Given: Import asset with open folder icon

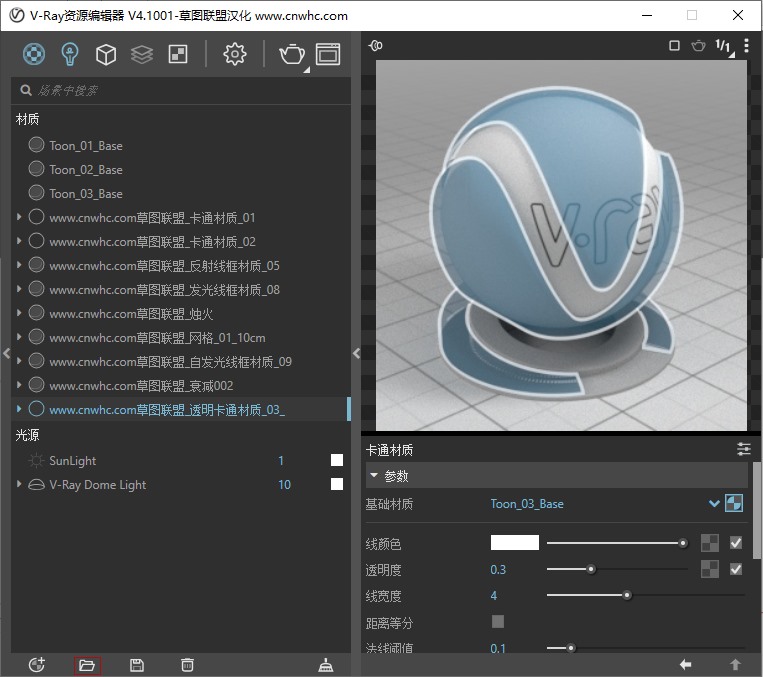Looking at the screenshot, I should click(87, 665).
